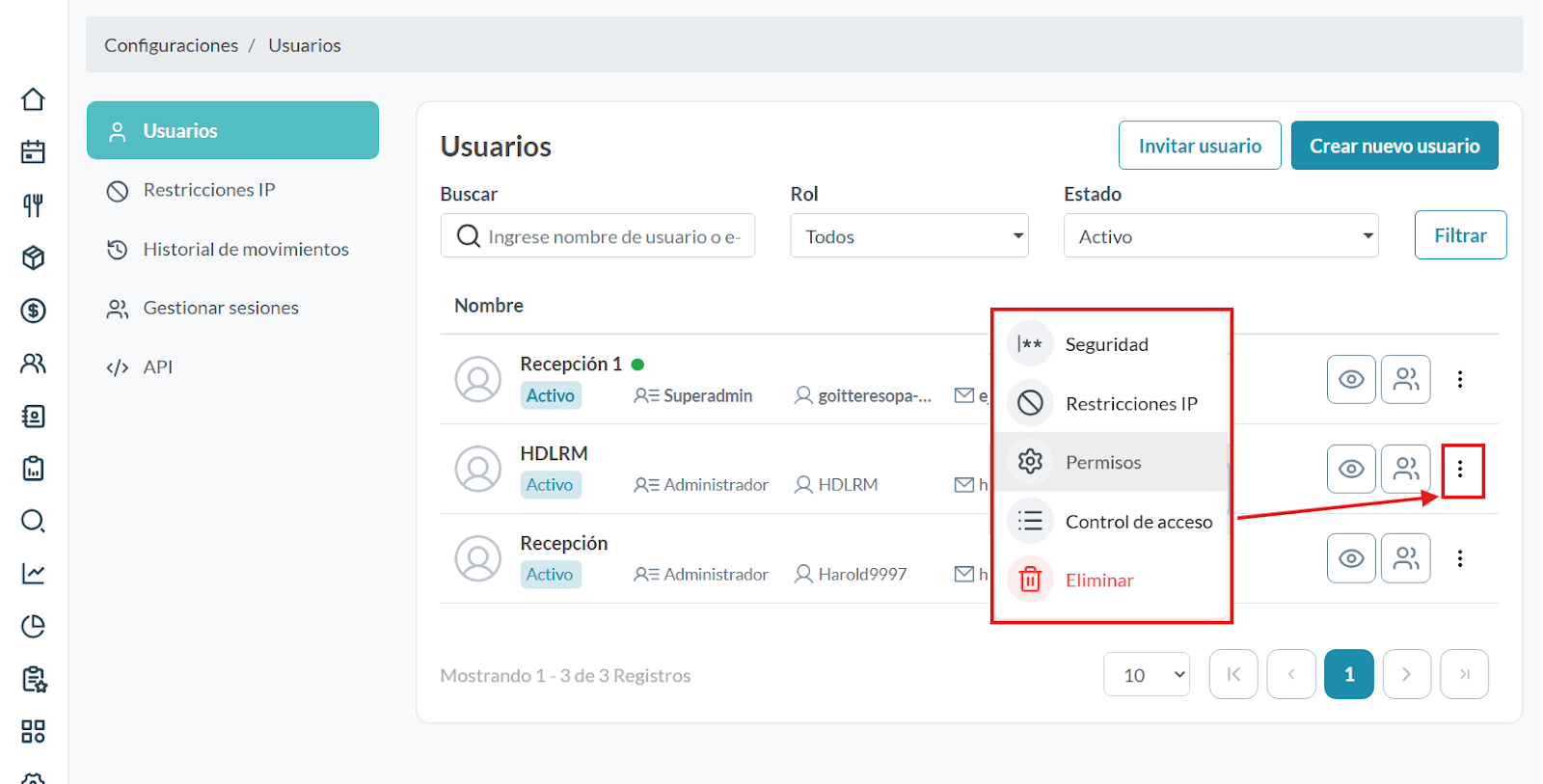1543x784 pixels.
Task: Open three-dot menu for HDLRM user
Action: pos(1460,470)
